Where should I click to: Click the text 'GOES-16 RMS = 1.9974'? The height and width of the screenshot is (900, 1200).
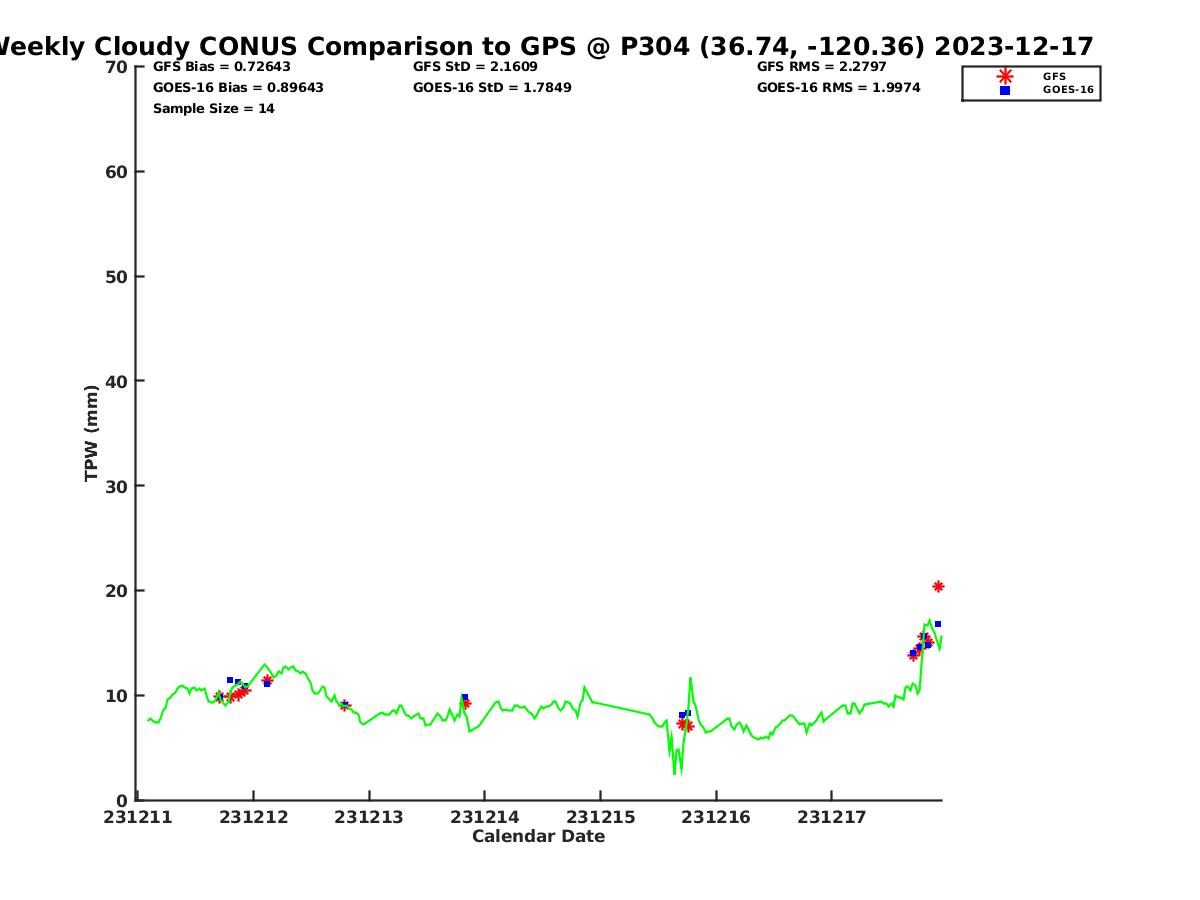(839, 87)
